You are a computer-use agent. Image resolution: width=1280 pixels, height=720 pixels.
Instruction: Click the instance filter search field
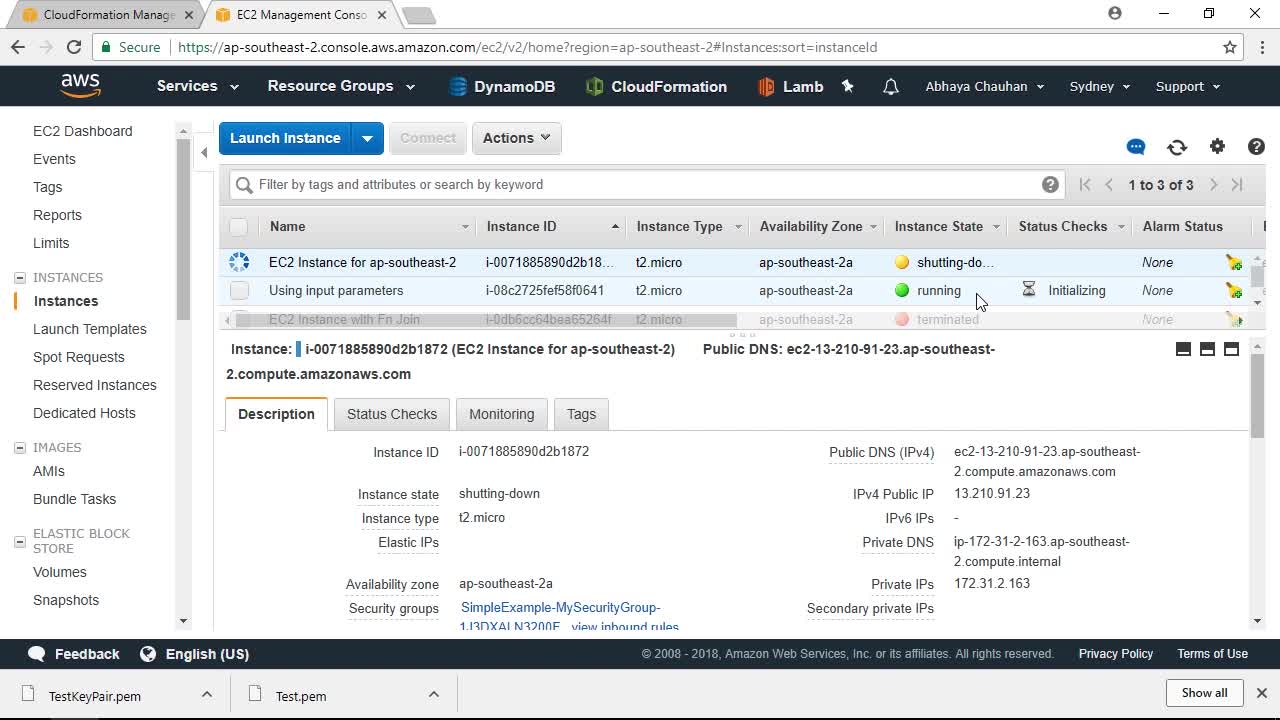tap(645, 184)
